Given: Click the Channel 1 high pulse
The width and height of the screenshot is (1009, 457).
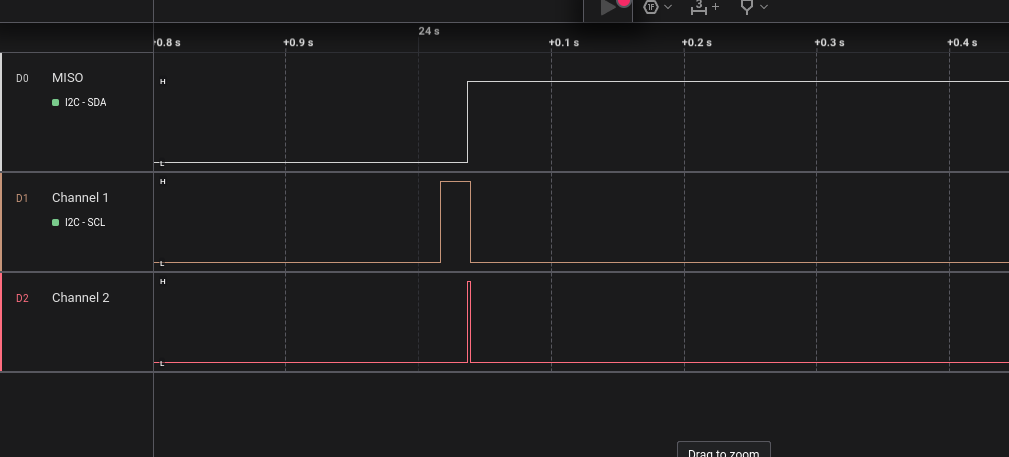Looking at the screenshot, I should coord(456,222).
